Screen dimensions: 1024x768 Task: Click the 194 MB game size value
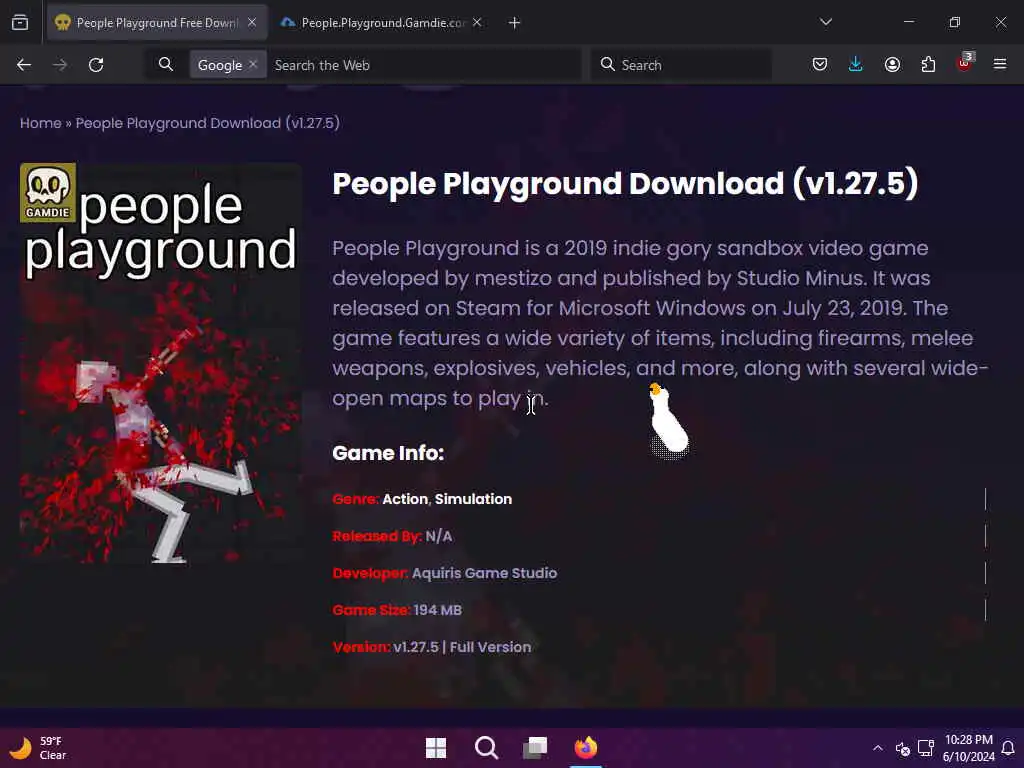coord(438,610)
